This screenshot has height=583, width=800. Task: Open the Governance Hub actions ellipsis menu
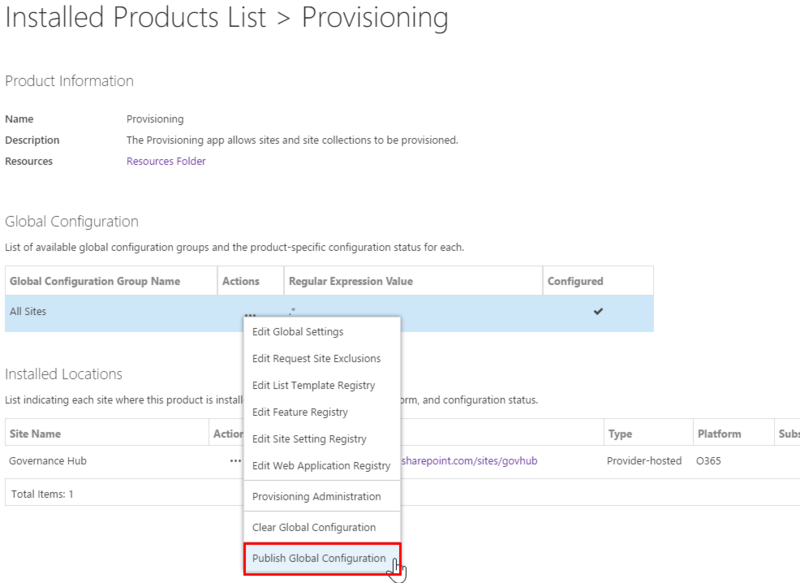[x=234, y=461]
